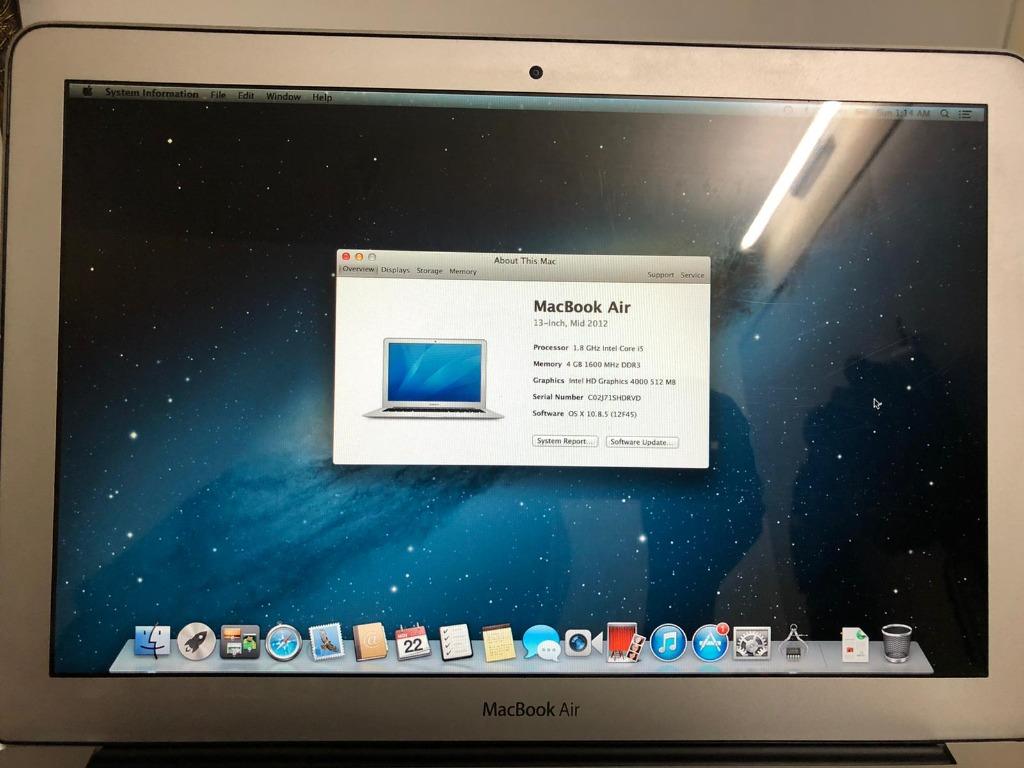The image size is (1024, 768).
Task: Click software version "OS X 10.8.5 (12F45)"
Action: tap(602, 414)
